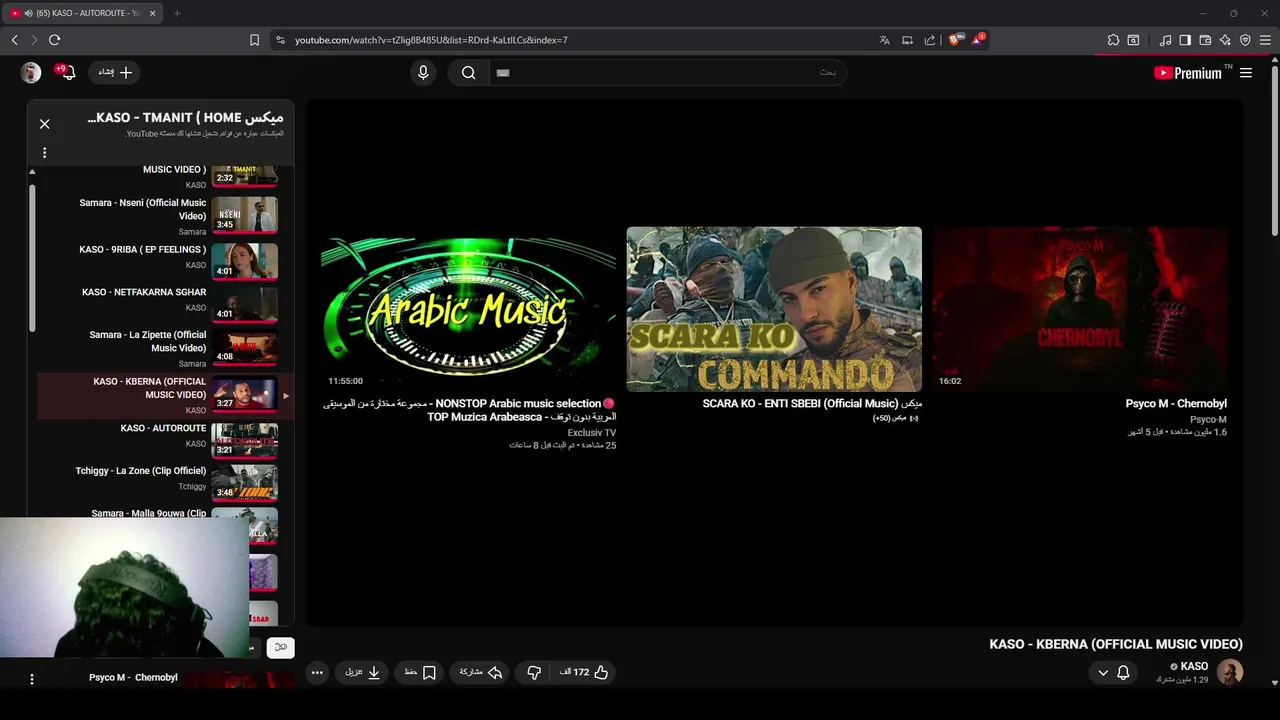1280x720 pixels.
Task: Open three-dot menu beside Psyco M Chernobyl
Action: click(x=32, y=679)
